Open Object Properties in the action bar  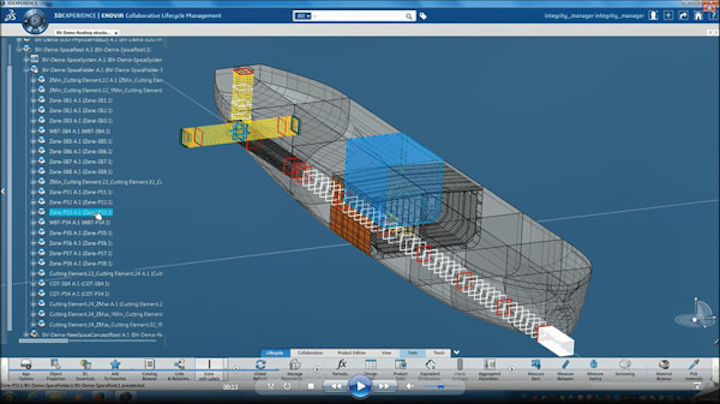click(56, 369)
